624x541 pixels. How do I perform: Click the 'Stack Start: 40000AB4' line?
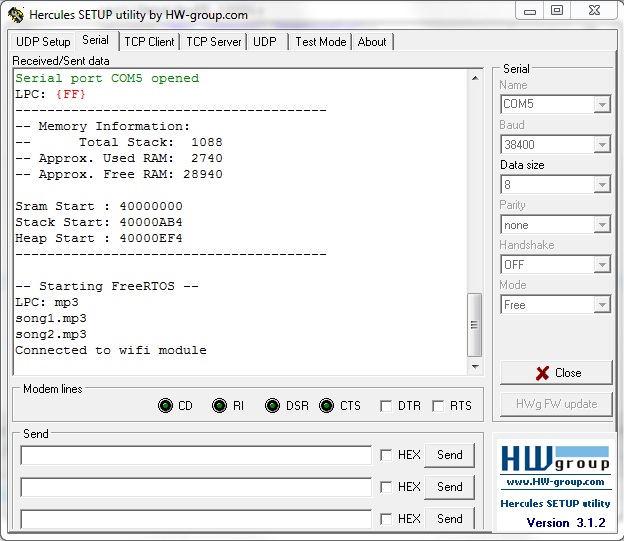pyautogui.click(x=99, y=222)
